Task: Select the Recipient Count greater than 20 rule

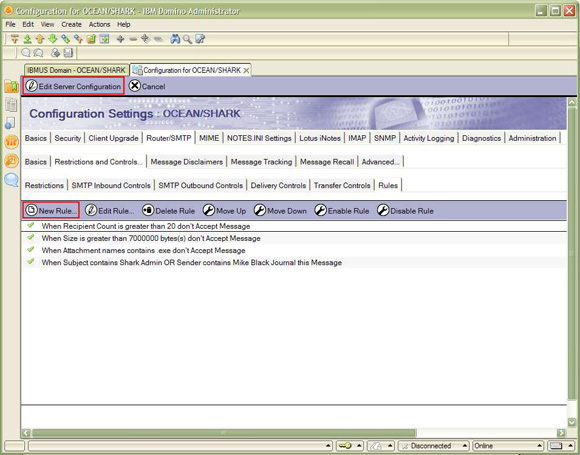Action: [294, 226]
